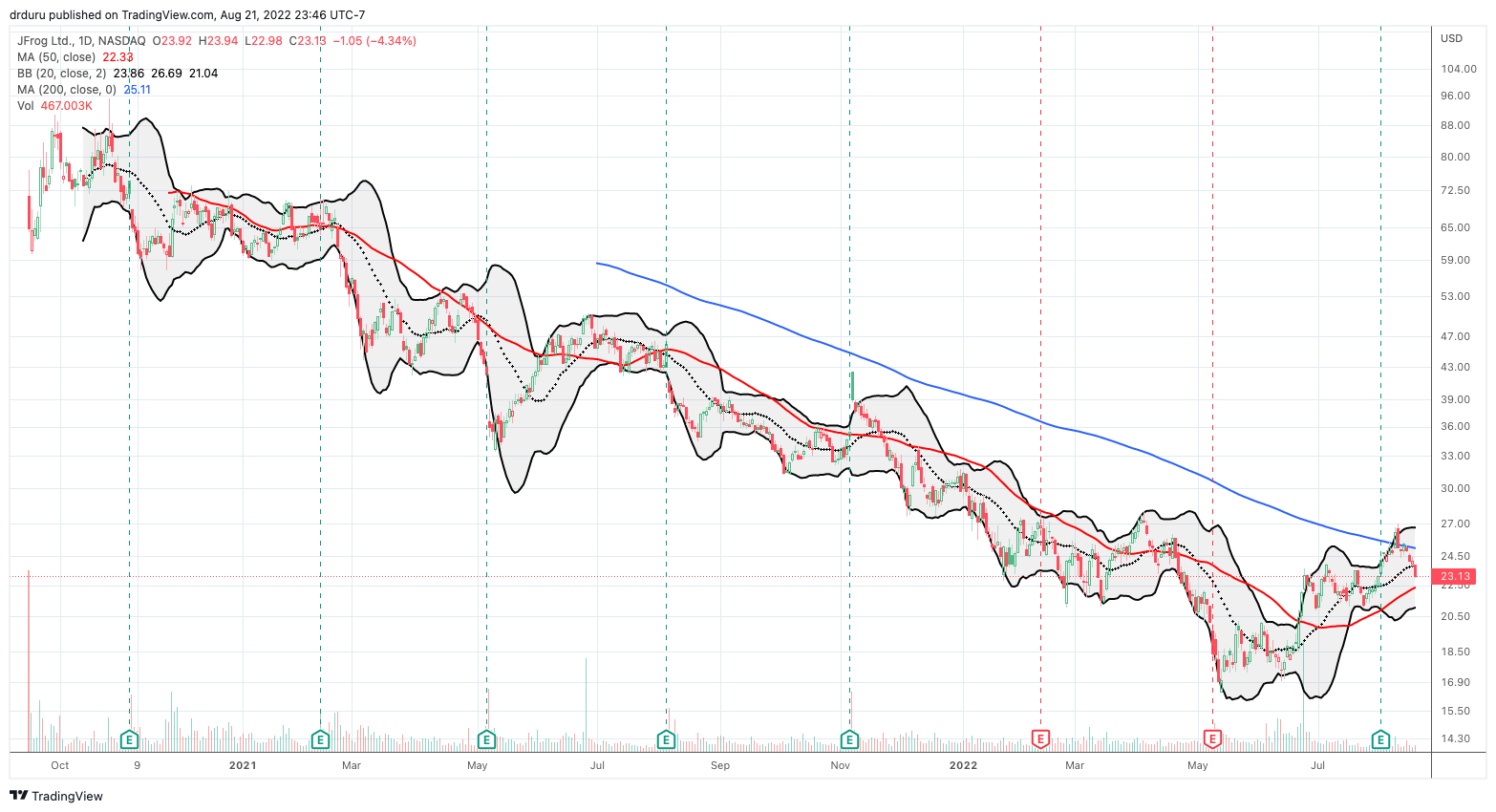
Task: Click the 88.00 price axis label
Action: click(1455, 126)
